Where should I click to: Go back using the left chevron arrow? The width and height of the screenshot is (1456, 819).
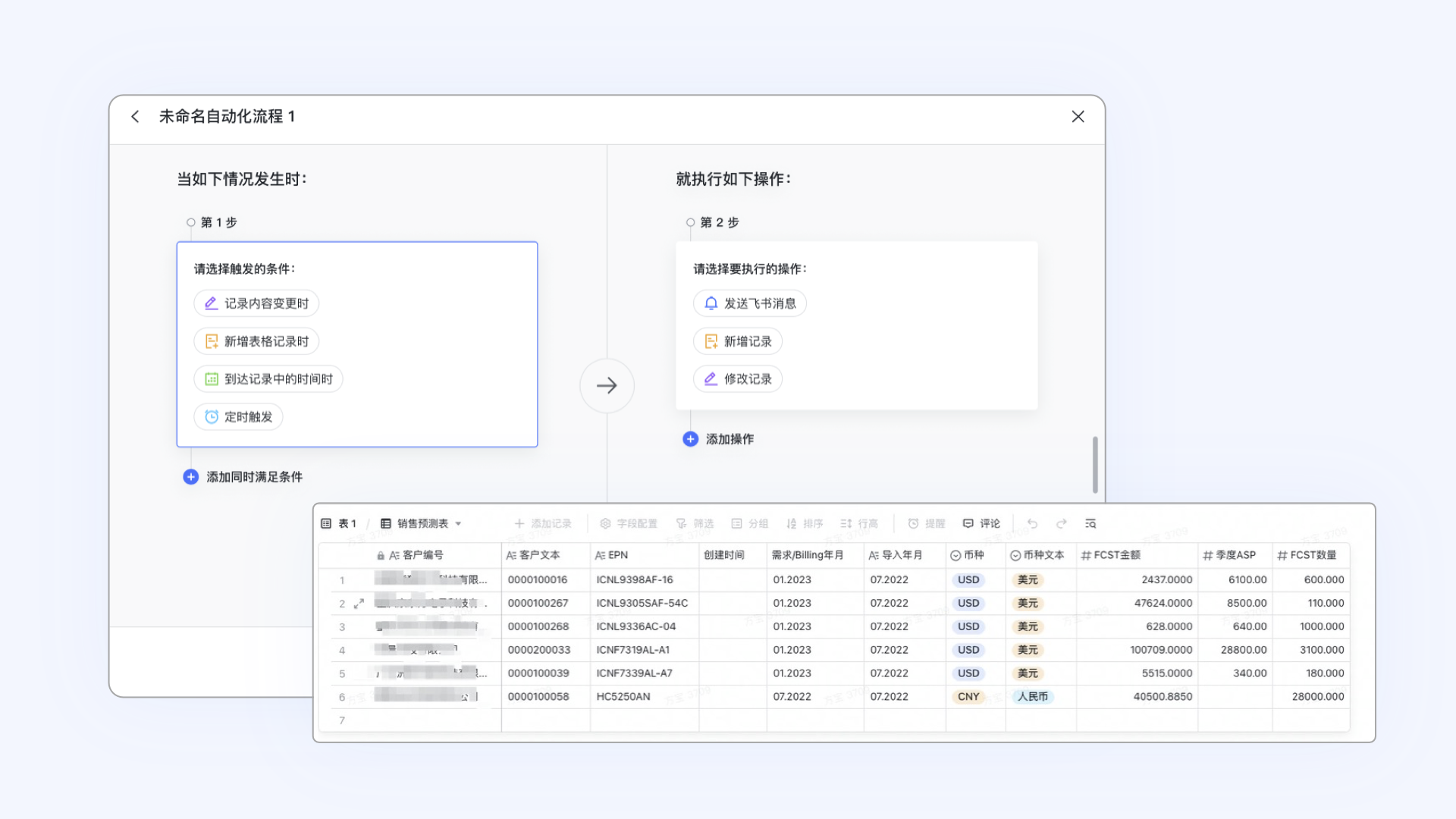(x=135, y=117)
